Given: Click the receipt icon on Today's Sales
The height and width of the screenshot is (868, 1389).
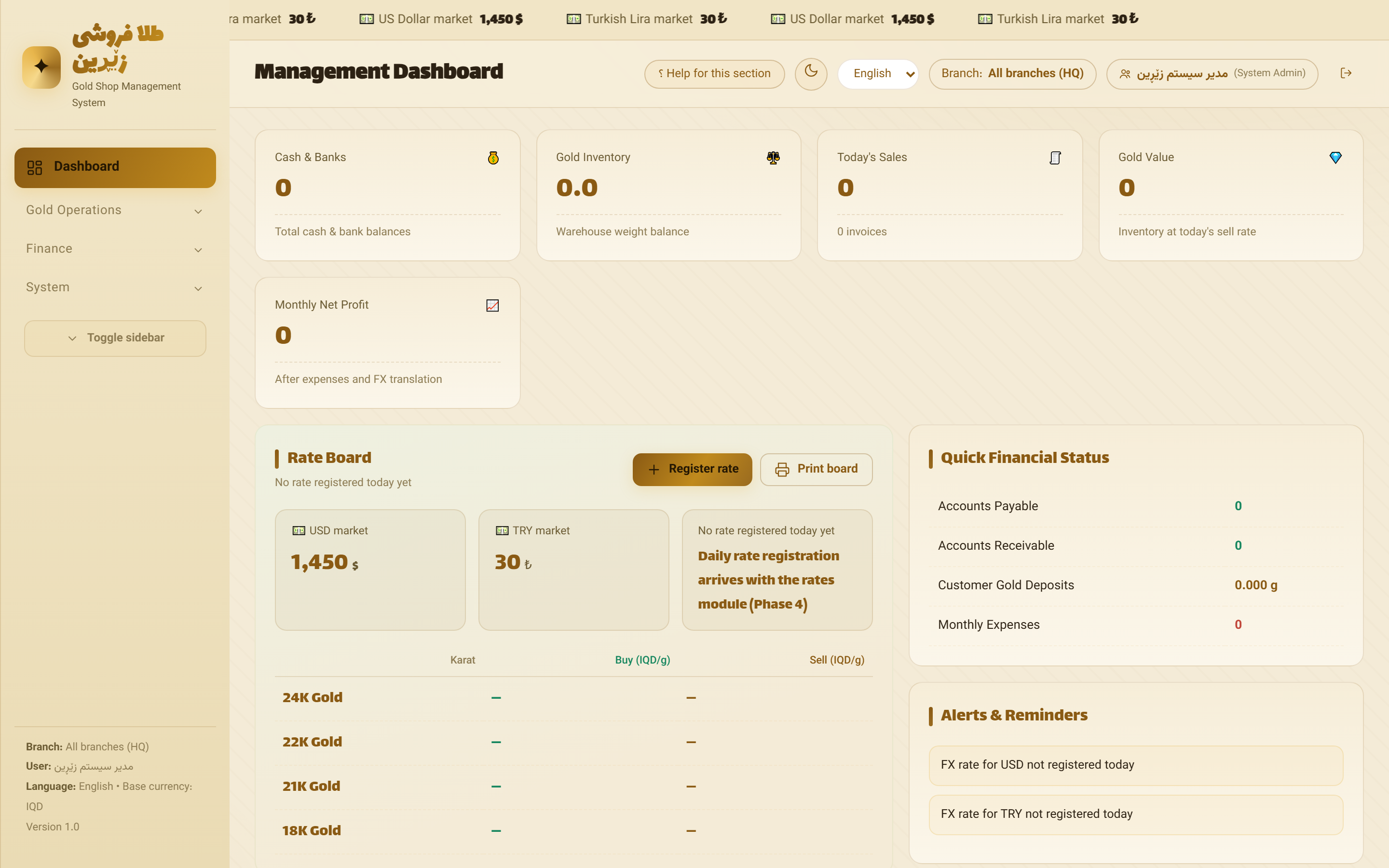Looking at the screenshot, I should (x=1055, y=157).
